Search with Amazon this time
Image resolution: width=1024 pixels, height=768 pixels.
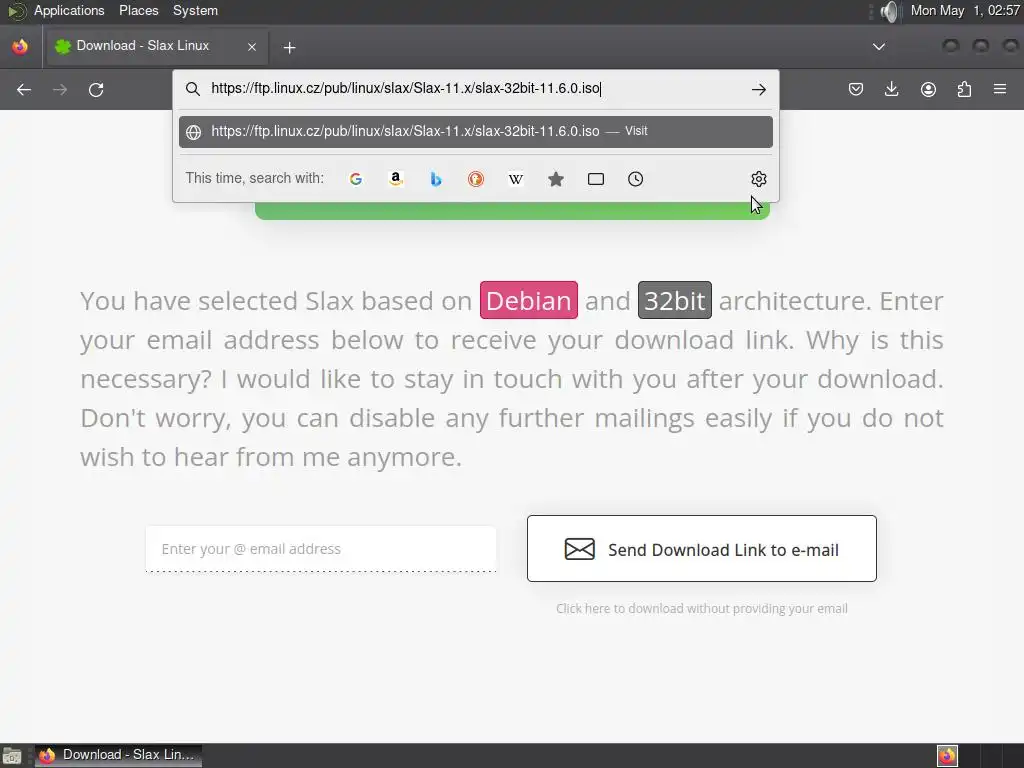point(396,179)
